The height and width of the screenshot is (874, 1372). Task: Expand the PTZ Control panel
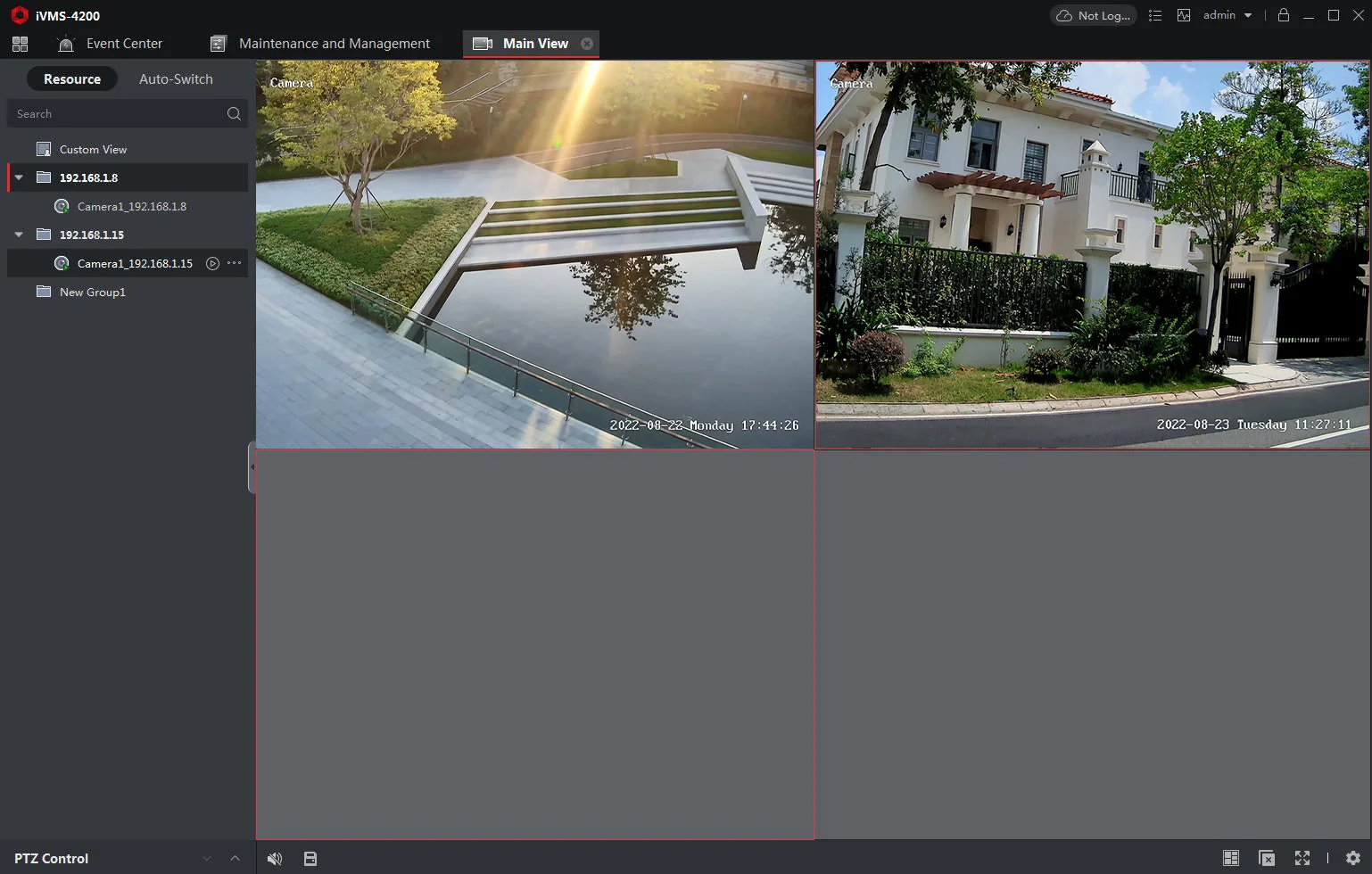coord(235,858)
